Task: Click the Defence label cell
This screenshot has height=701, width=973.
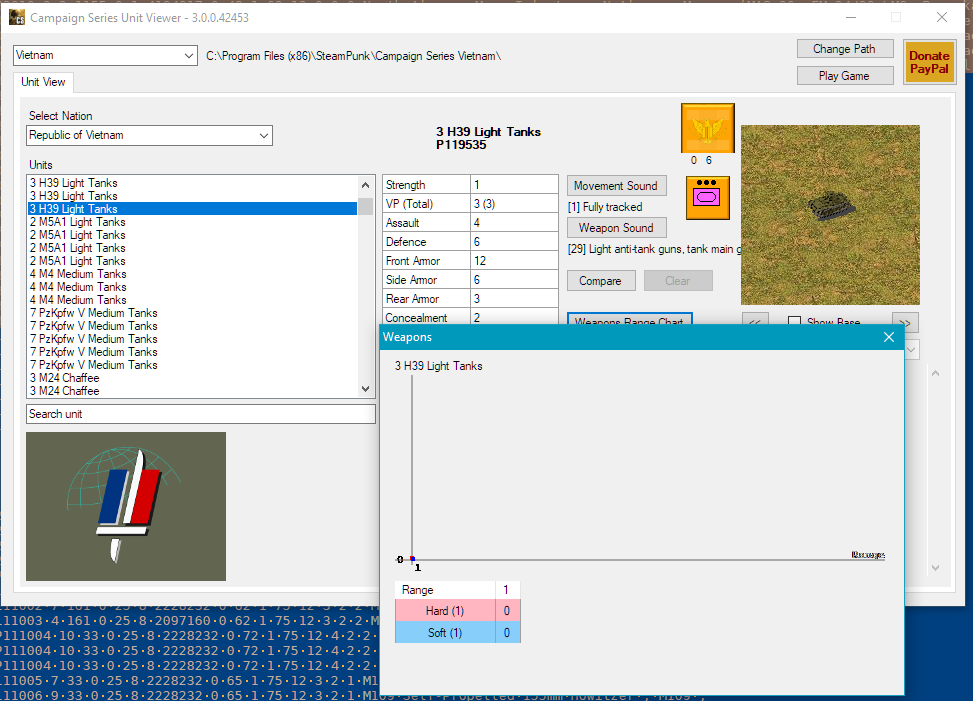Action: click(x=426, y=241)
